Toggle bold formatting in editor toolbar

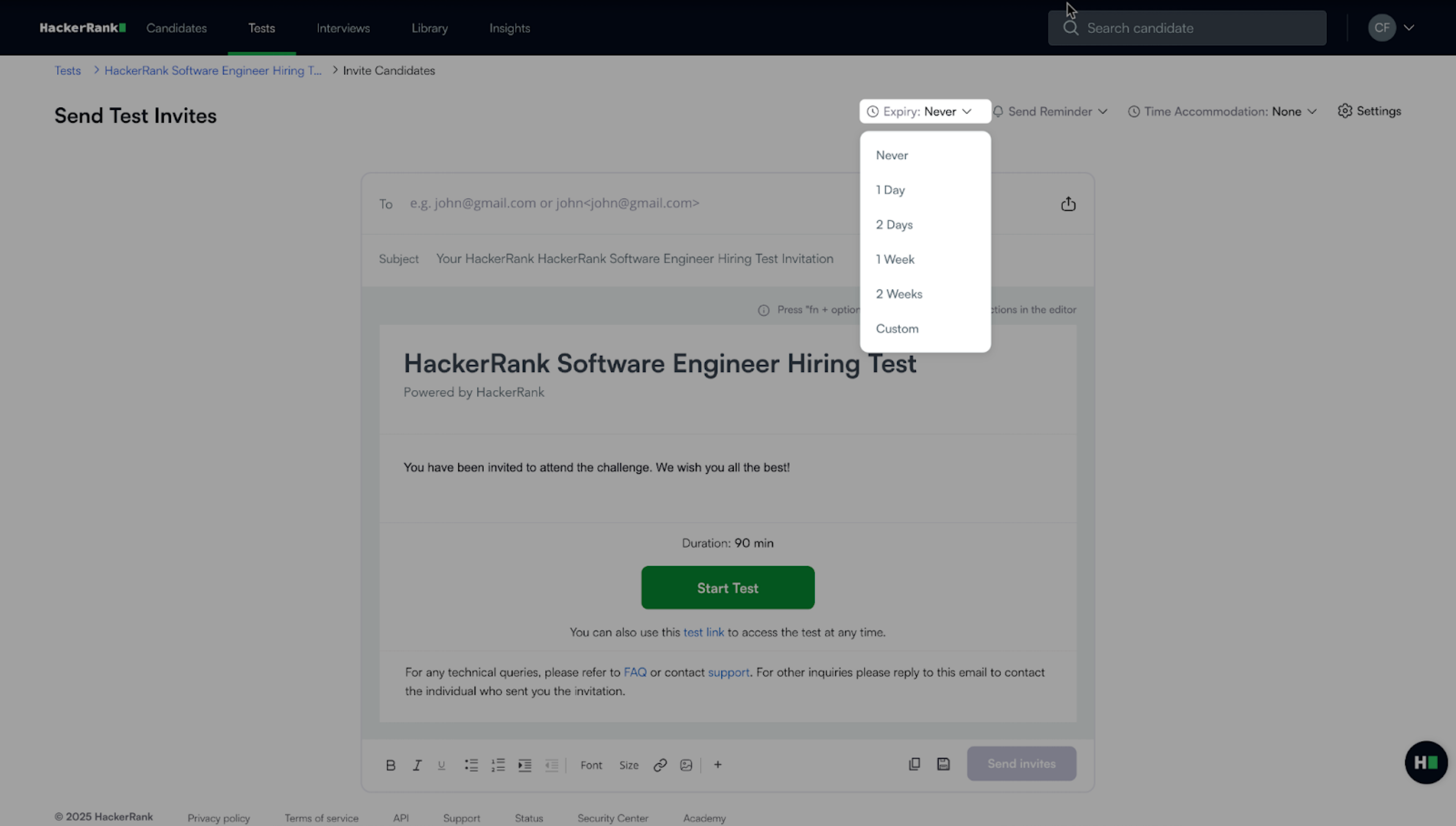(x=390, y=765)
